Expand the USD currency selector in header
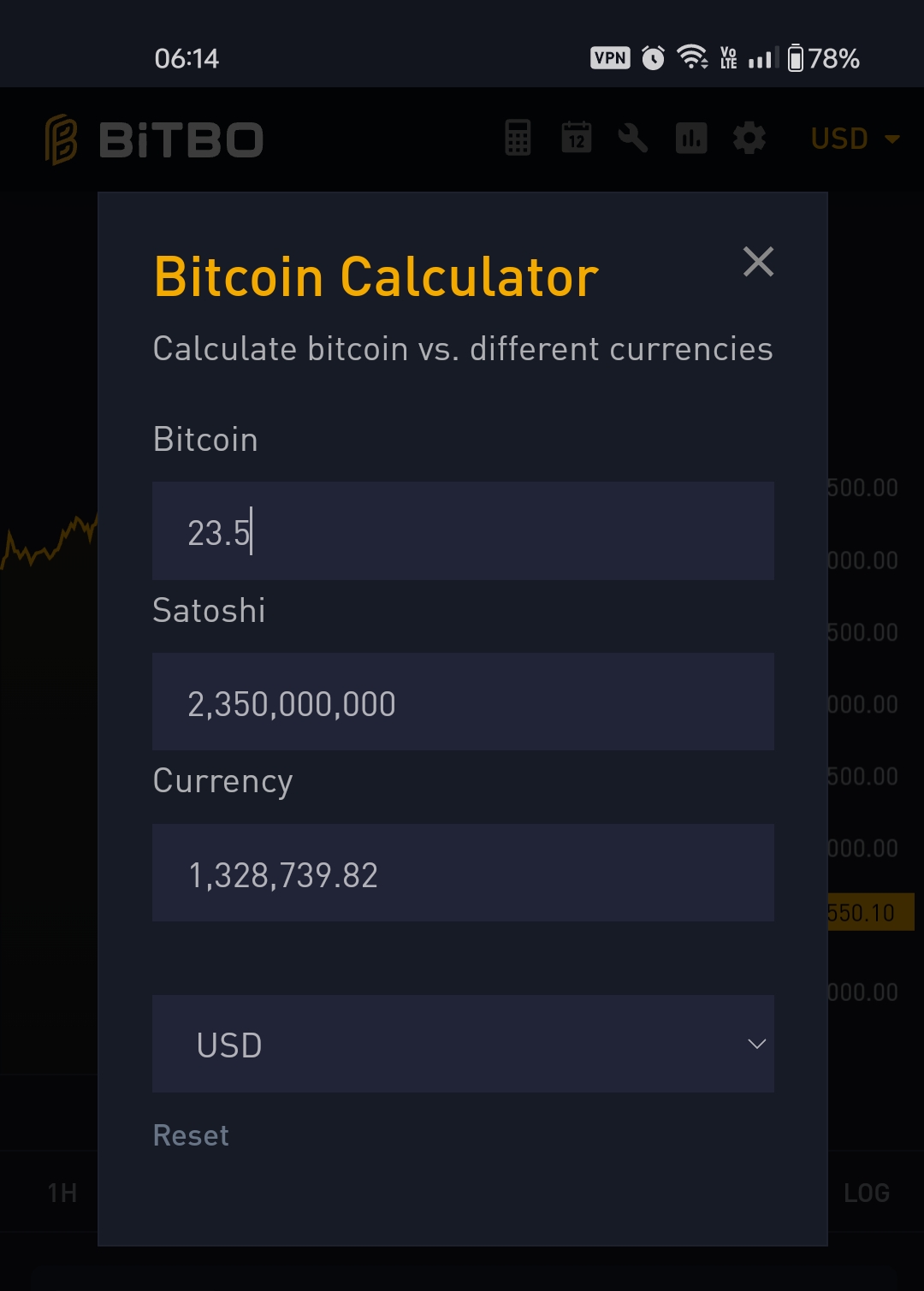This screenshot has width=924, height=1291. [855, 139]
